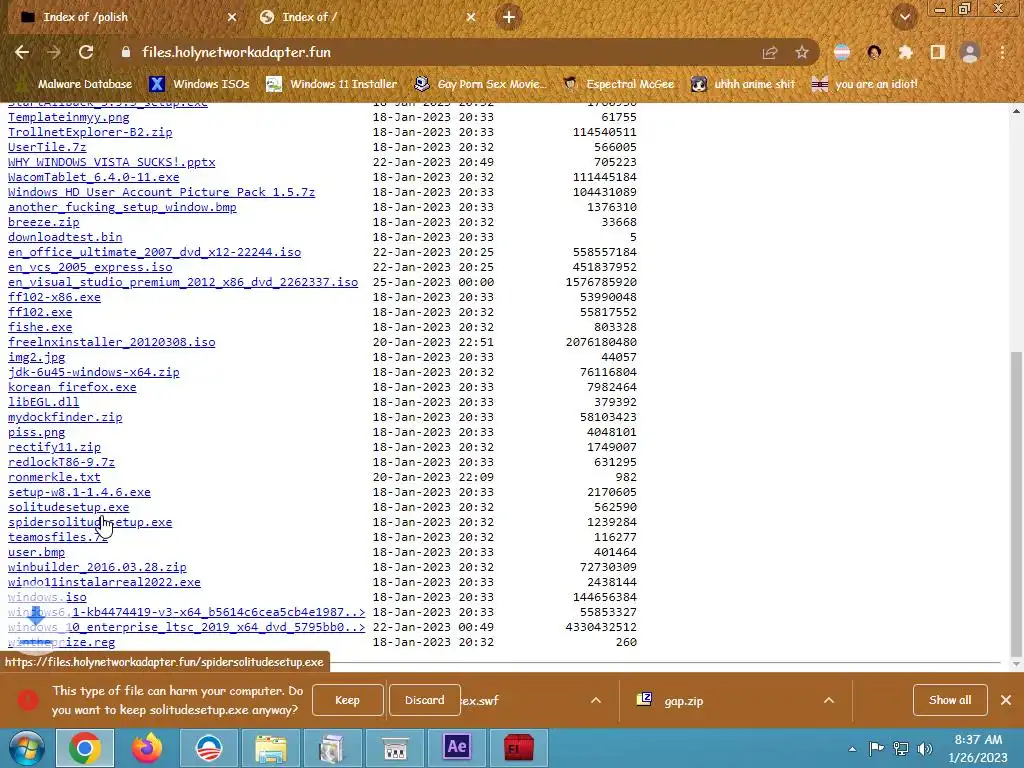Switch to the Index of /polish tab
Image resolution: width=1024 pixels, height=768 pixels.
click(125, 18)
